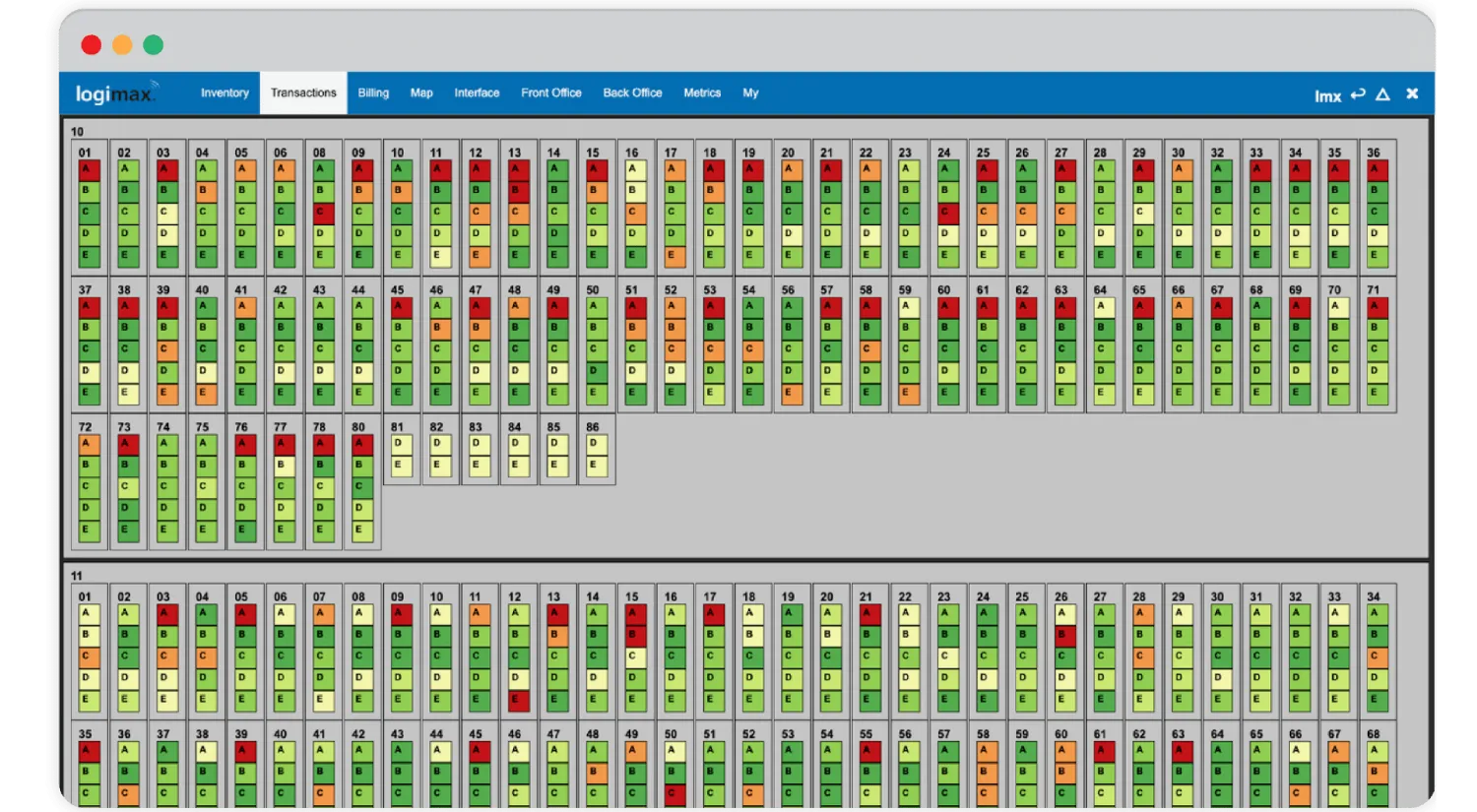The height and width of the screenshot is (812, 1477).
Task: Click the X icon in the blue header
Action: (1412, 94)
